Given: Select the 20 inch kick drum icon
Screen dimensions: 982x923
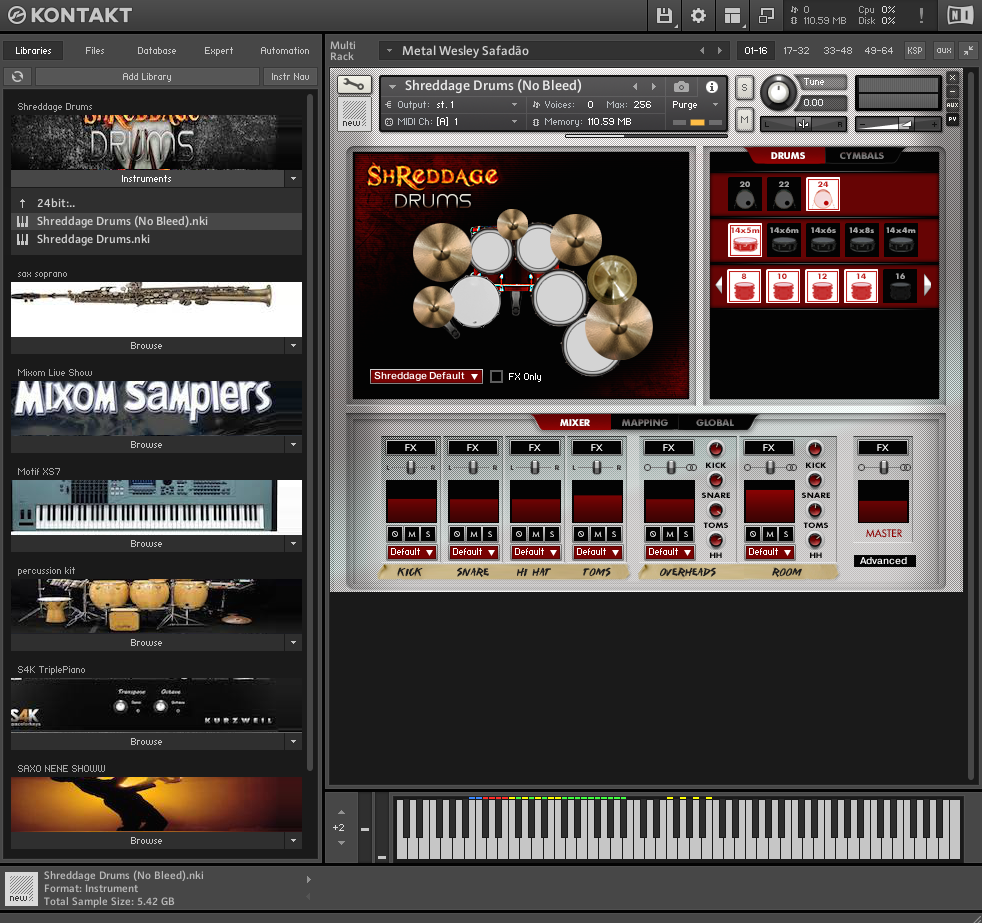Looking at the screenshot, I should 745,194.
